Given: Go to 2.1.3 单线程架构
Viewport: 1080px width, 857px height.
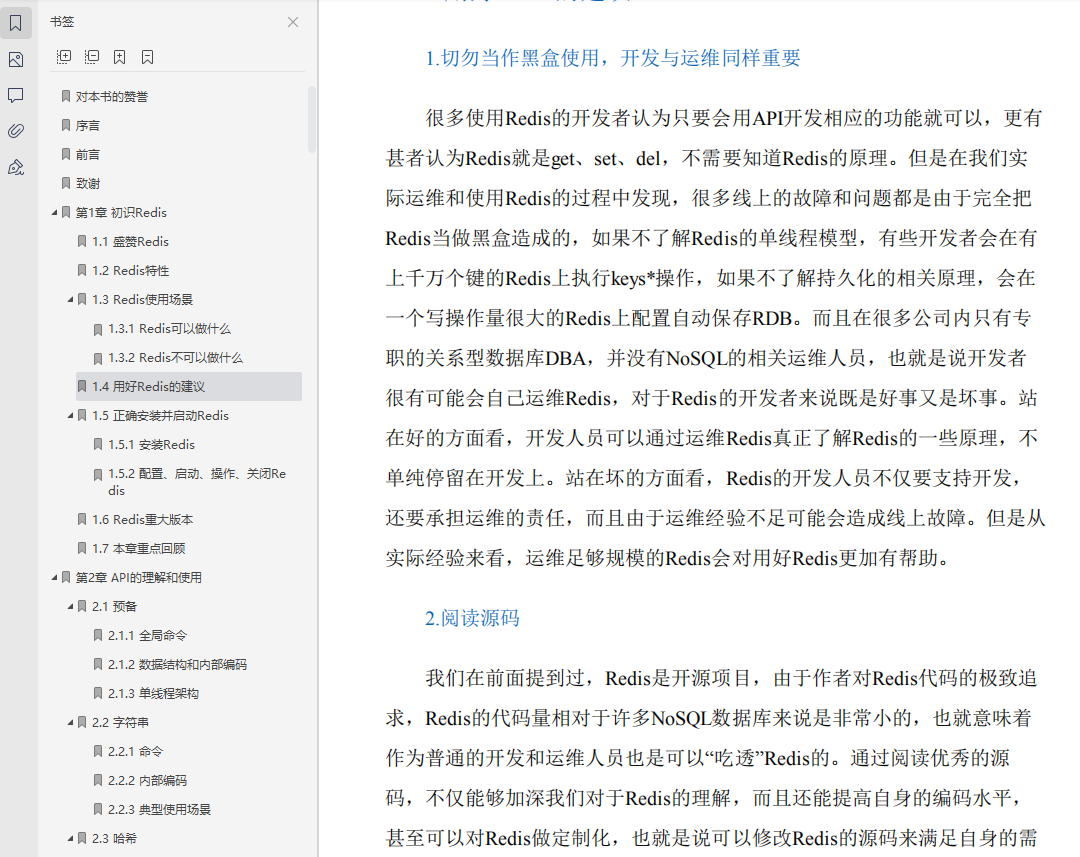Looking at the screenshot, I should point(153,693).
